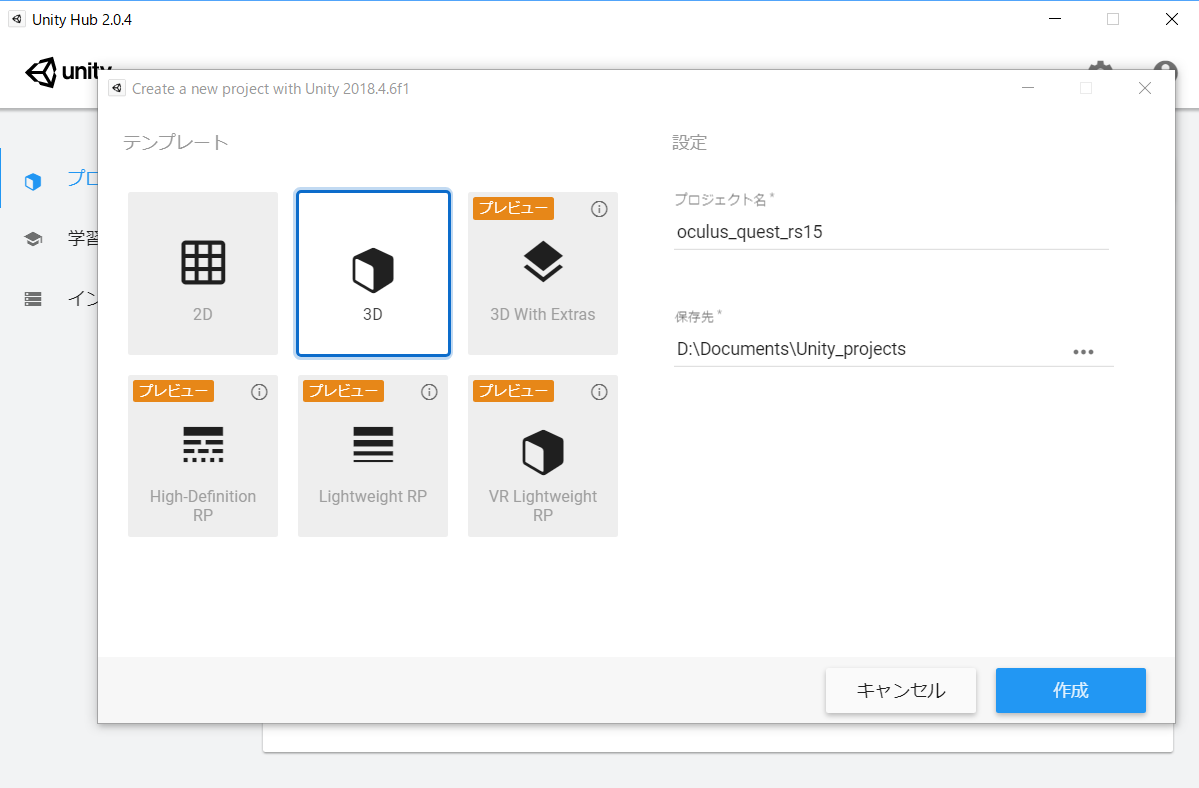Click the Lightweight RP bars icon
Viewport: 1199px width, 788px height.
373,444
